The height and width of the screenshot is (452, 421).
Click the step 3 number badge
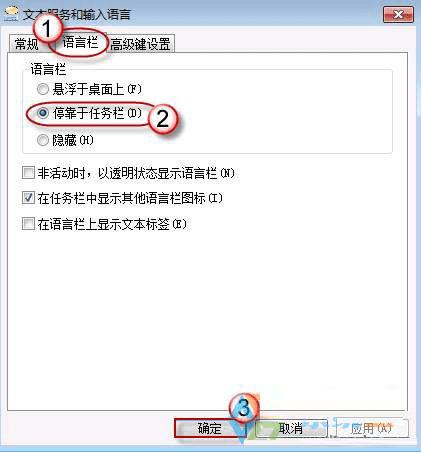coord(244,408)
